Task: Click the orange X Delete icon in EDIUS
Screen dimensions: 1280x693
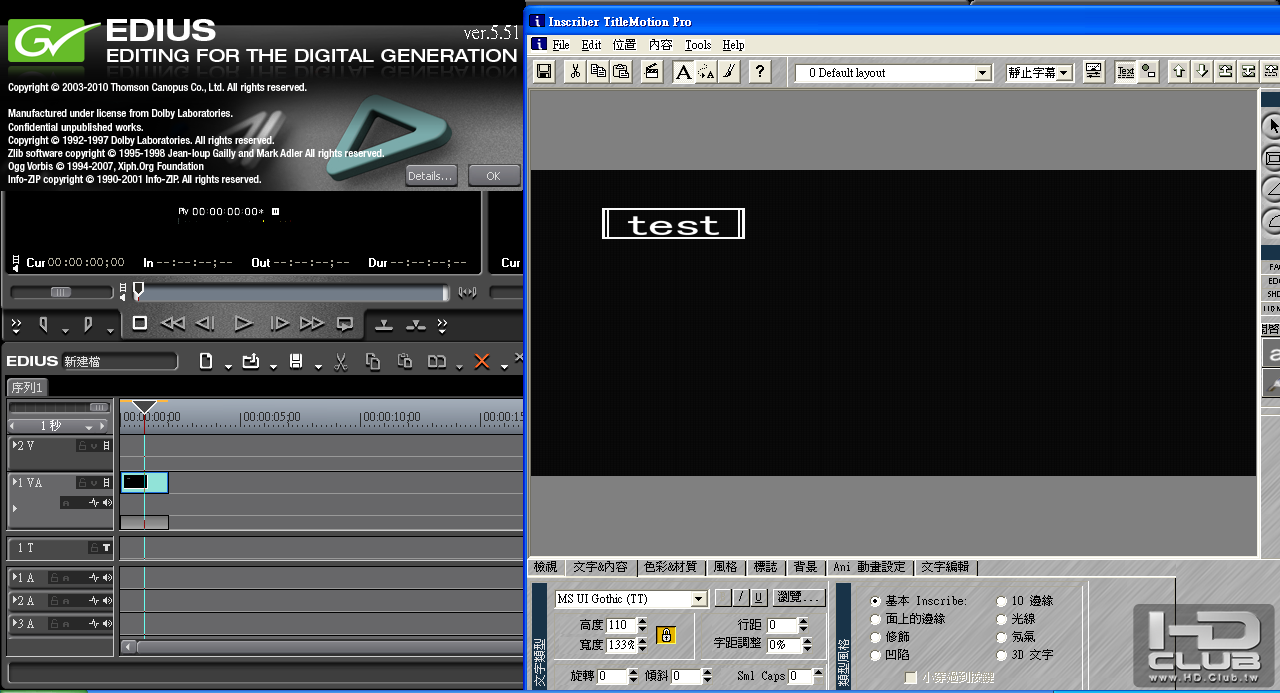Action: (x=482, y=361)
